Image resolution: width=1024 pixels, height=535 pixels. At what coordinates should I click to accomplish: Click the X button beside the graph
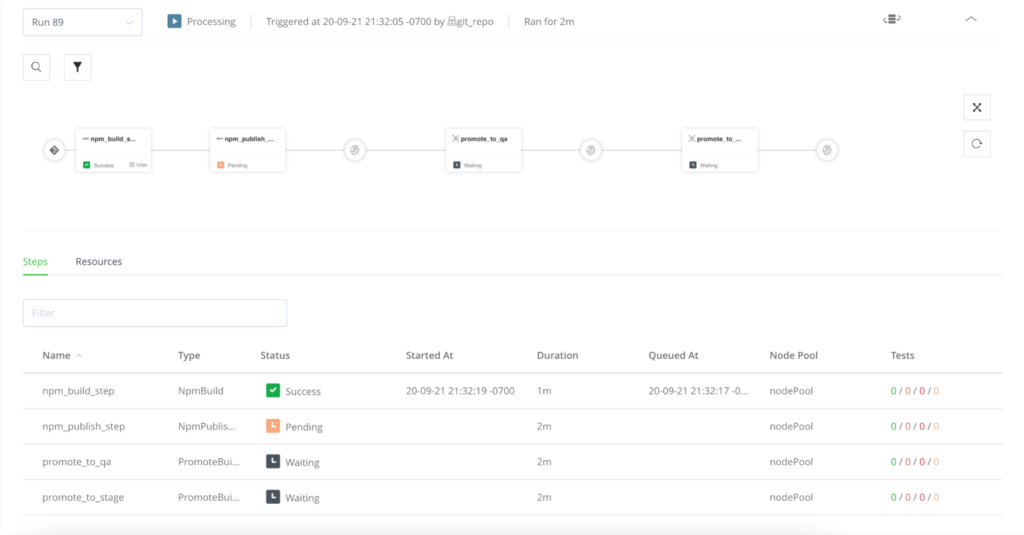[976, 108]
